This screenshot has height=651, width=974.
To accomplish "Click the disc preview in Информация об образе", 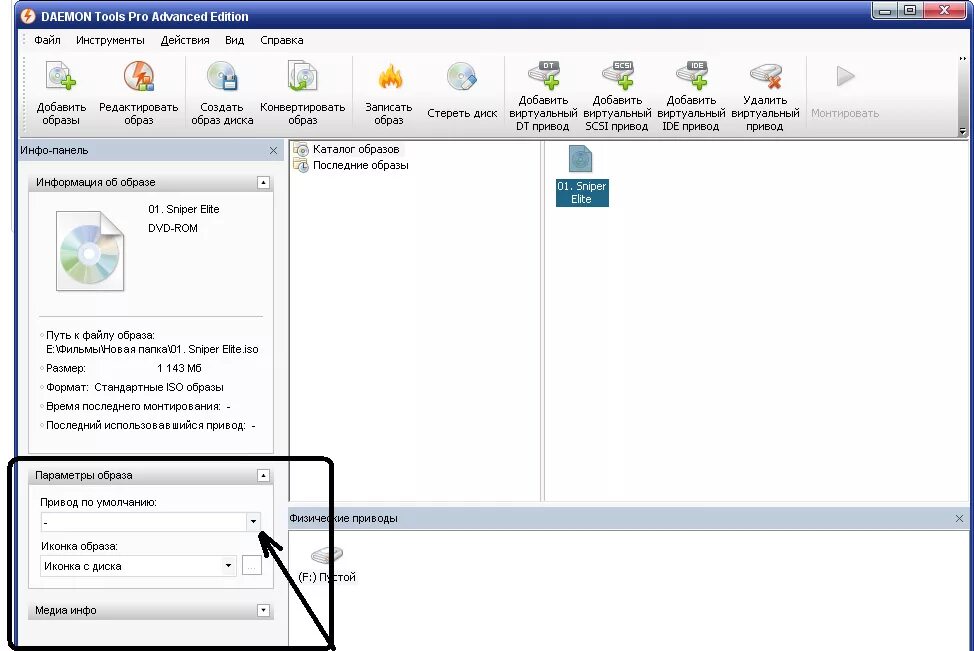I will coord(90,251).
